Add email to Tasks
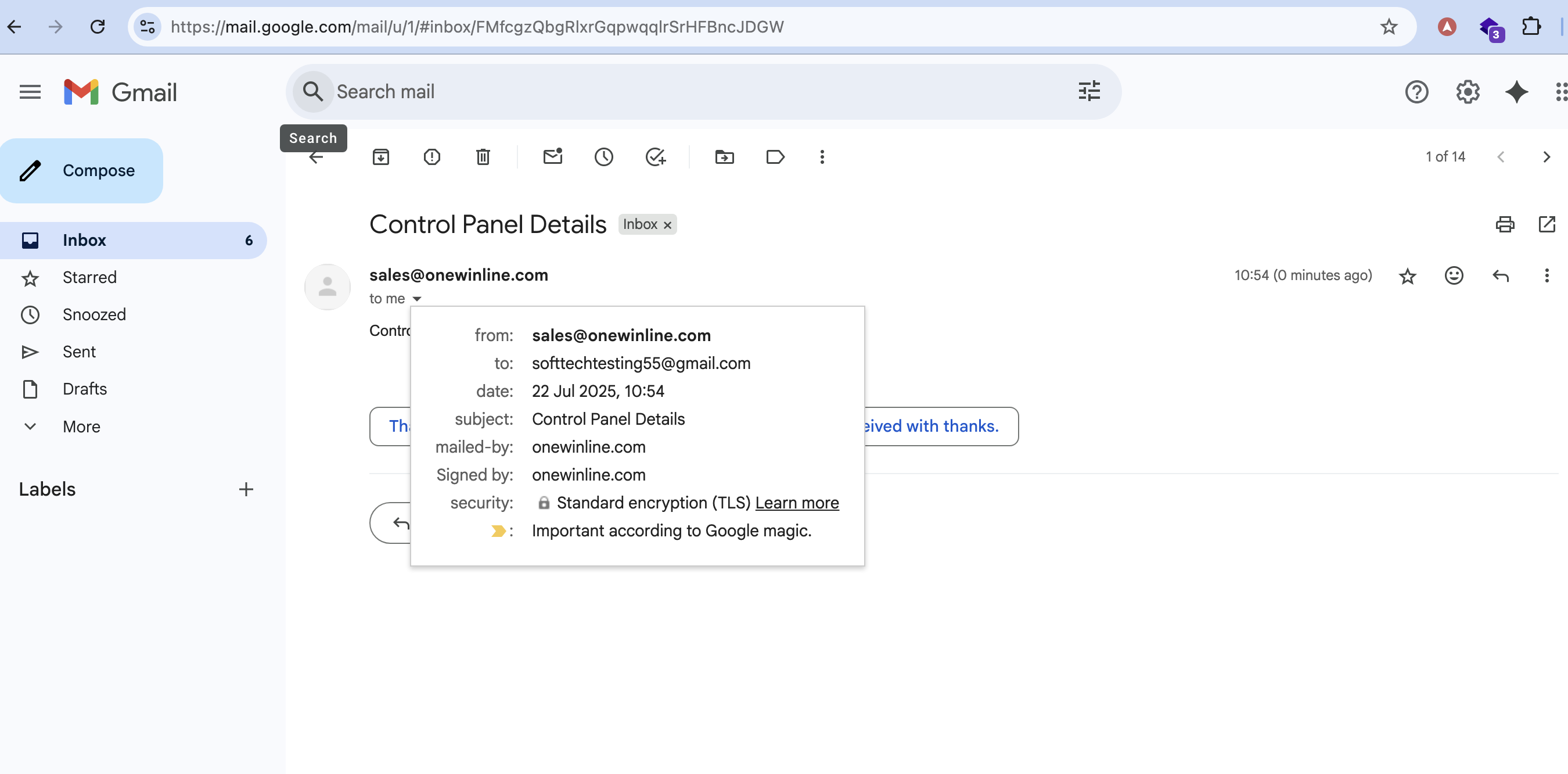The width and height of the screenshot is (1568, 774). 655,157
